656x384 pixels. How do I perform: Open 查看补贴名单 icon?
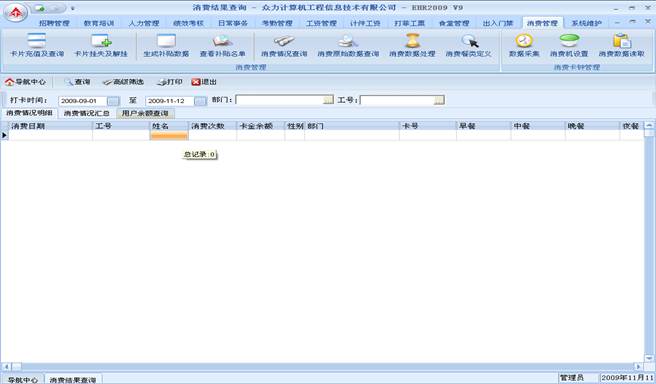(x=222, y=41)
